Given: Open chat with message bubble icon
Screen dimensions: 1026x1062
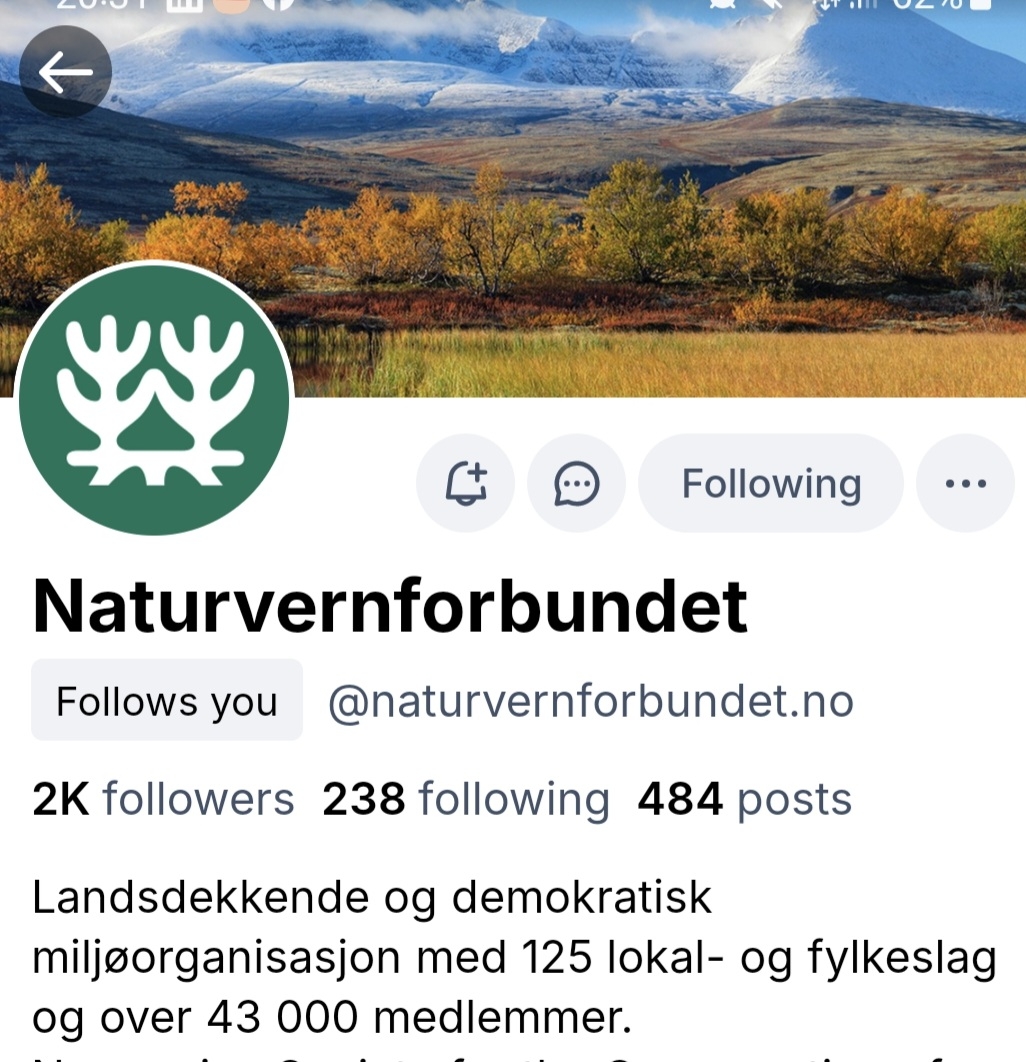Looking at the screenshot, I should (576, 483).
